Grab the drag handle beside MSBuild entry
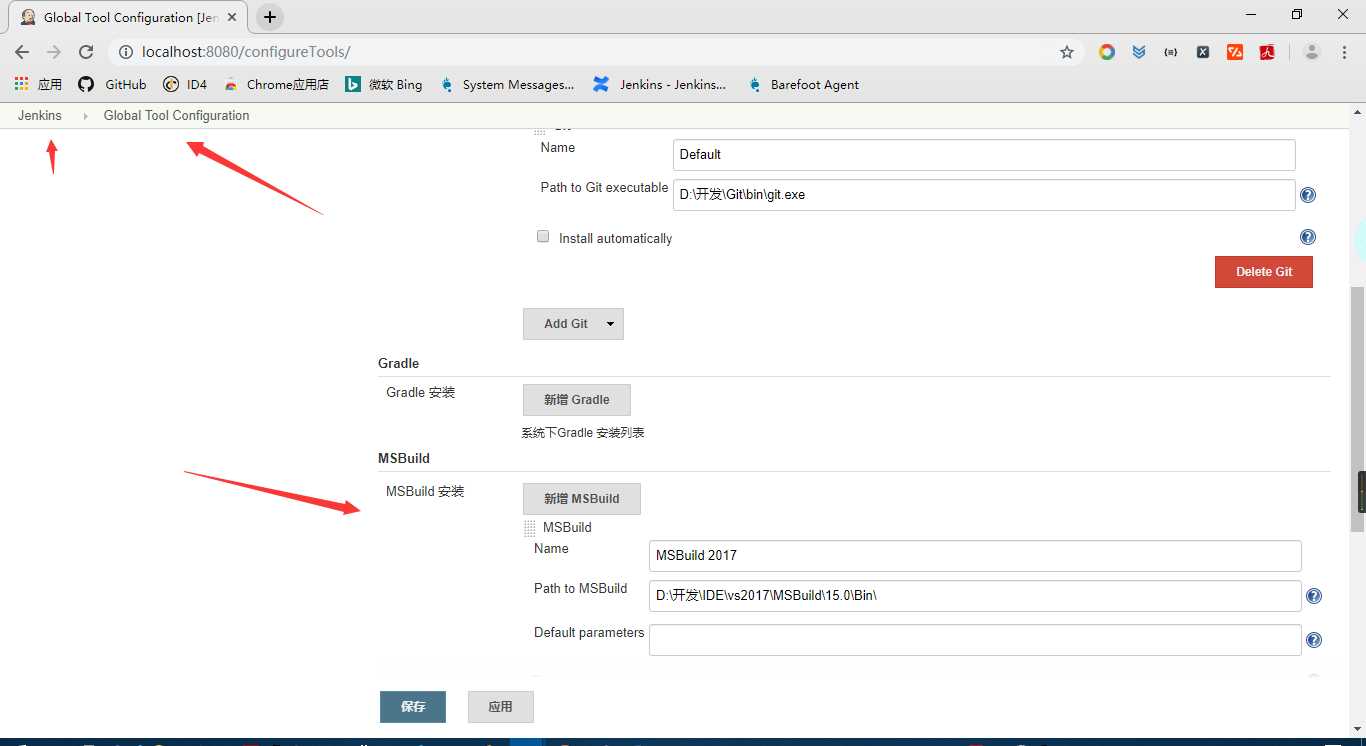This screenshot has height=746, width=1366. (x=530, y=528)
